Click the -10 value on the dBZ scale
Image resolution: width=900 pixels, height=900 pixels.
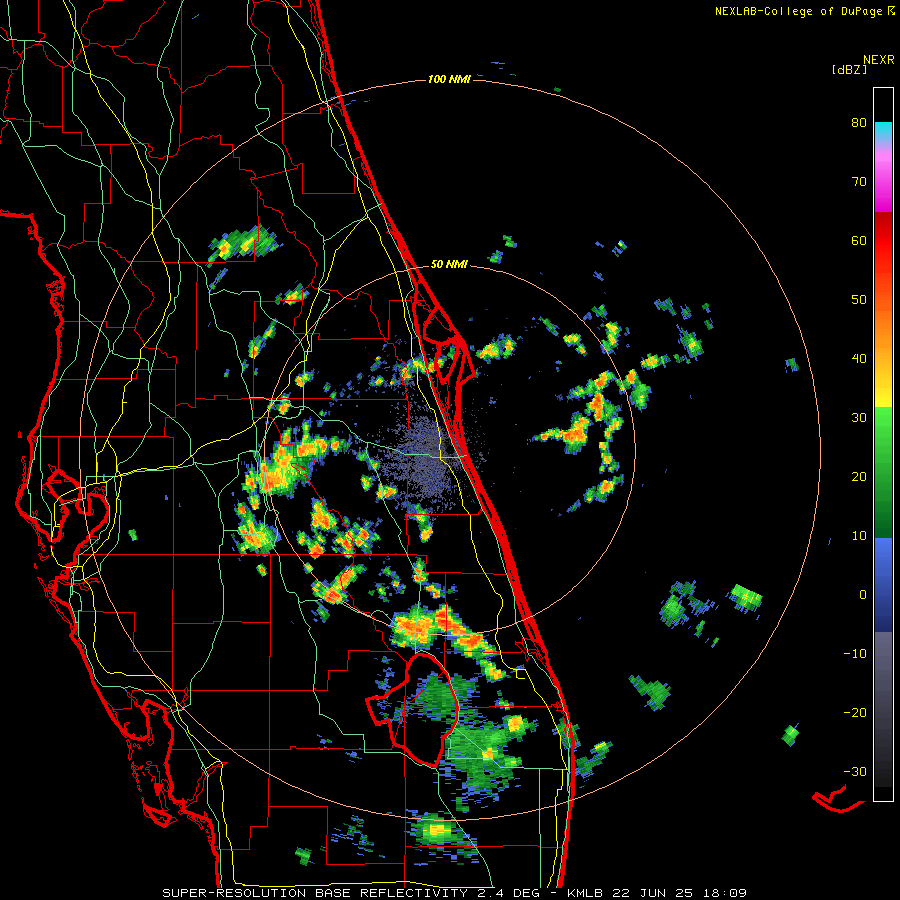click(x=855, y=654)
